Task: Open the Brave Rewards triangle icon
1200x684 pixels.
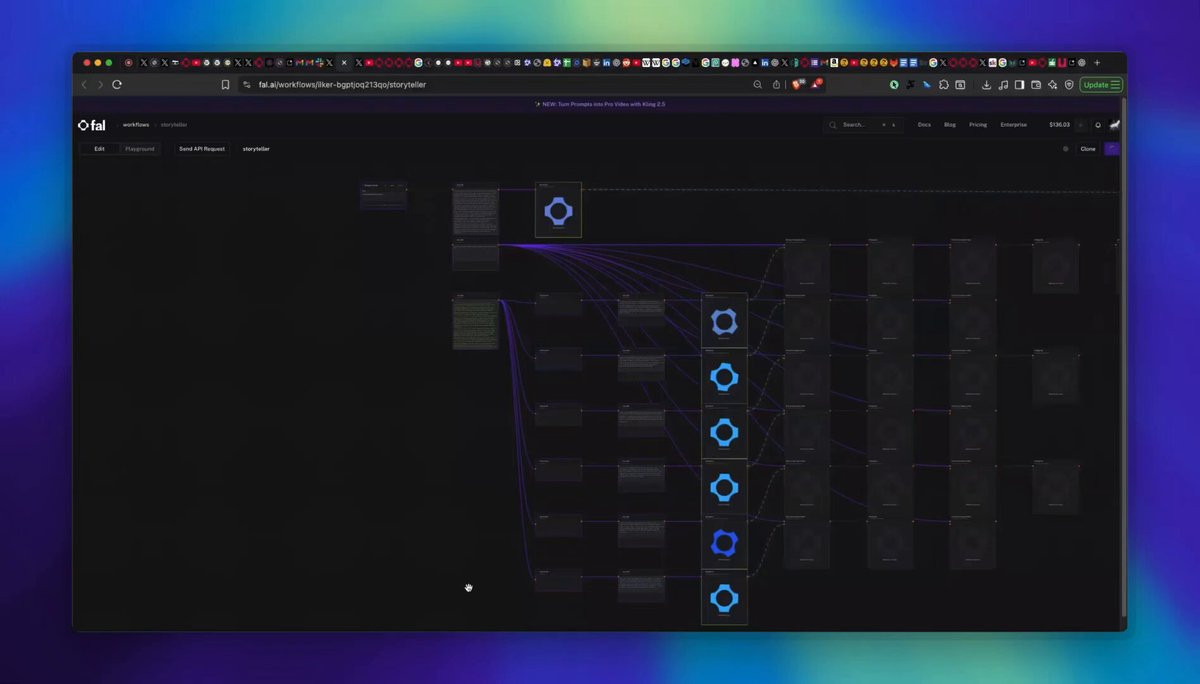Action: (816, 84)
